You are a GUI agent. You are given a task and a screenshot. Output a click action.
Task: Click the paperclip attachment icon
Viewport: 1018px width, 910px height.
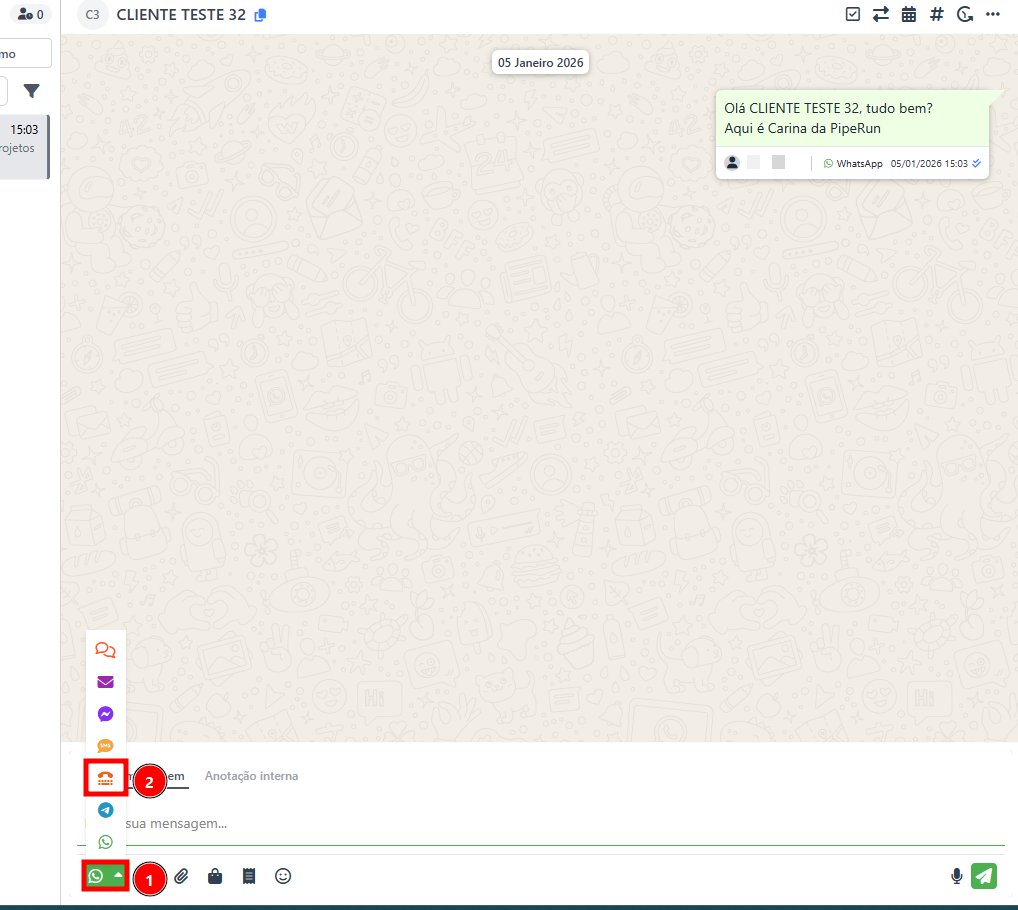click(x=181, y=877)
